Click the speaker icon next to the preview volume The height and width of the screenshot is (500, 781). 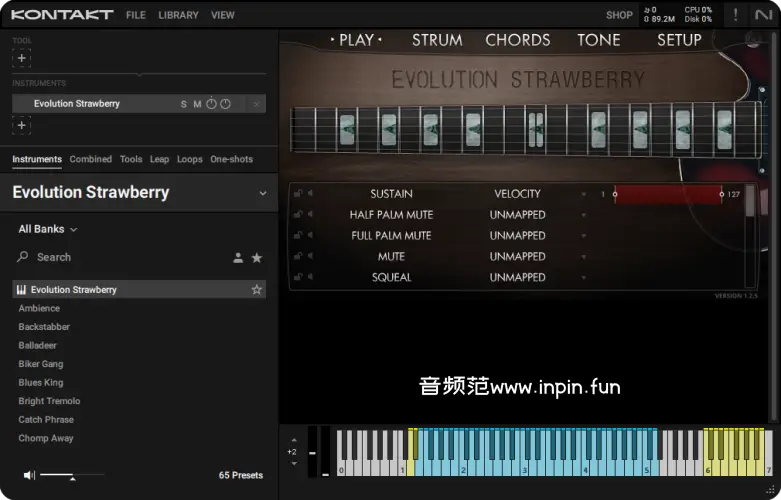point(29,475)
